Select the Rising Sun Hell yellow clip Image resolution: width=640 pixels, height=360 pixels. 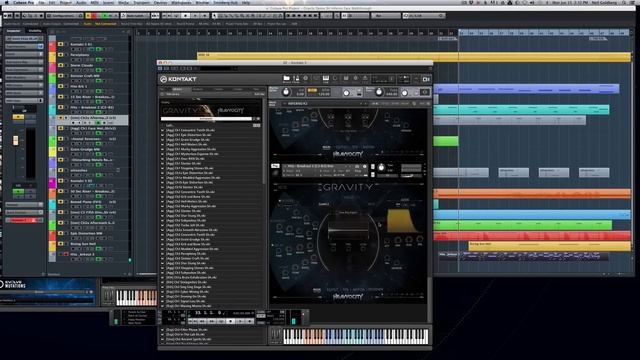pos(549,246)
